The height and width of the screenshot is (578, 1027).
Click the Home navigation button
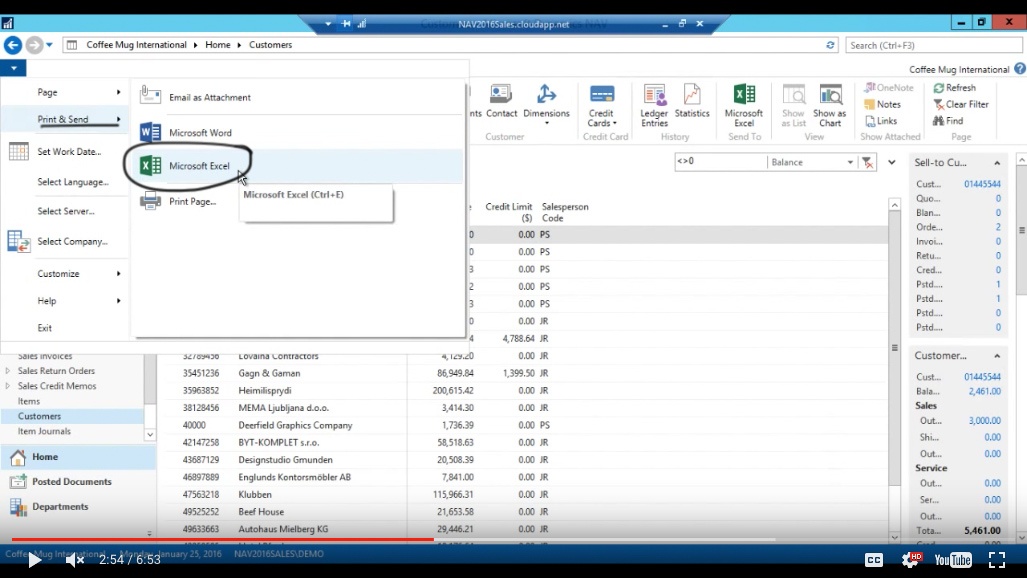(78, 457)
